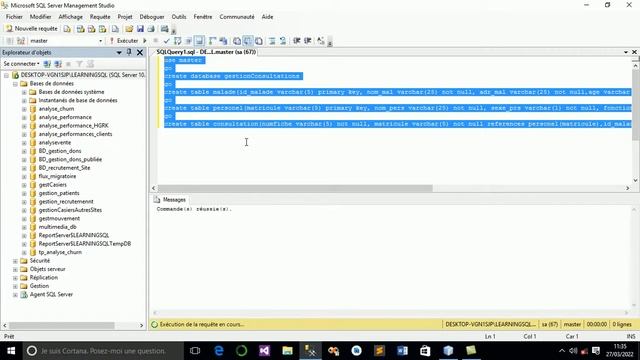Expand the multimedia_db database node

(24, 227)
